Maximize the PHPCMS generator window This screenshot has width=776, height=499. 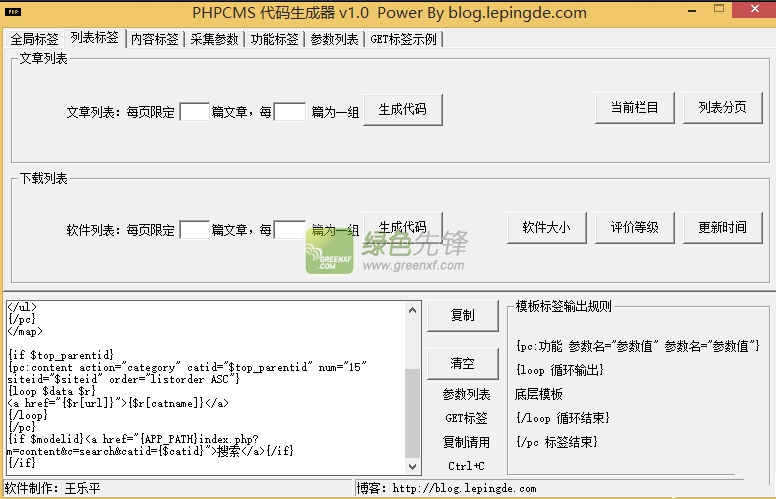coord(719,8)
